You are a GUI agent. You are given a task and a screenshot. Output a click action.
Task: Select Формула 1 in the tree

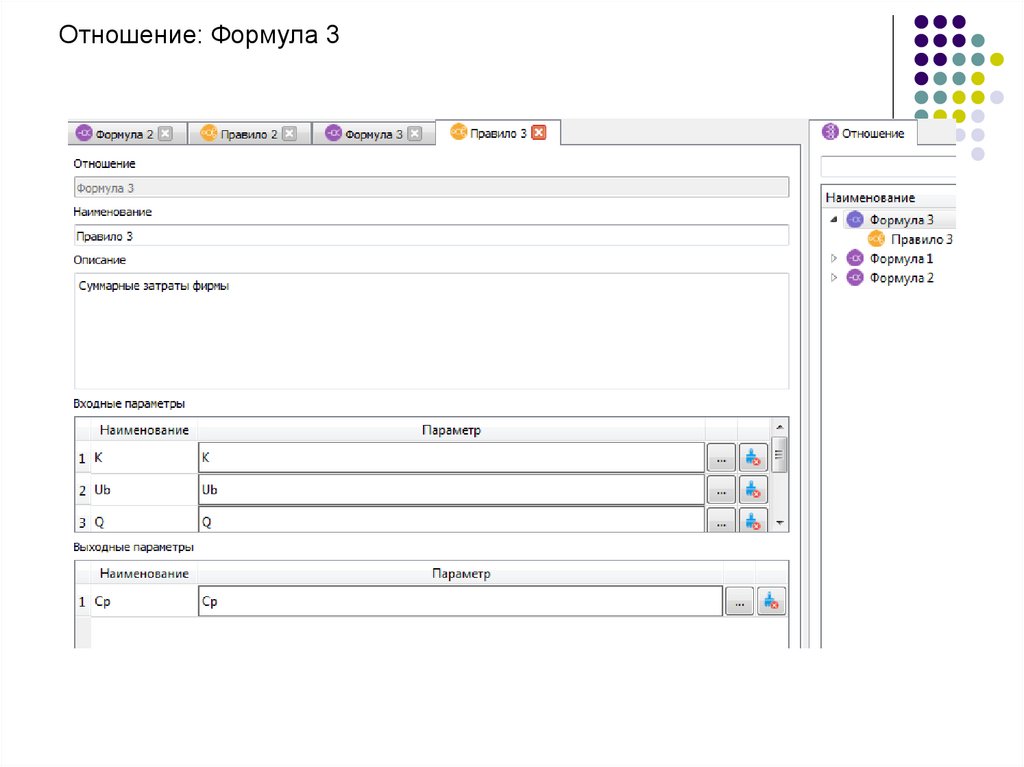click(901, 258)
